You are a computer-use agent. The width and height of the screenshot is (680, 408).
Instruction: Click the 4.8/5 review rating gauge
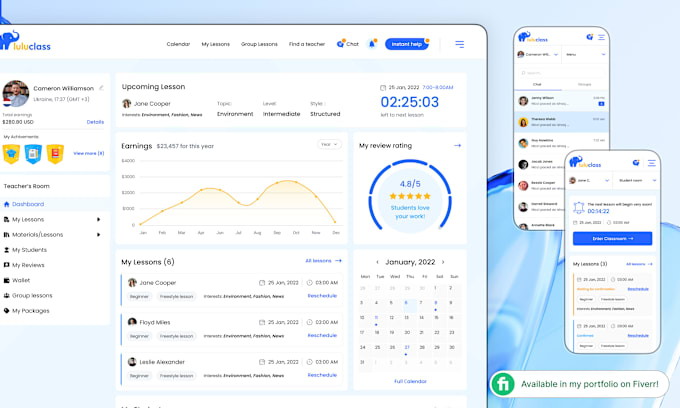[x=410, y=196]
